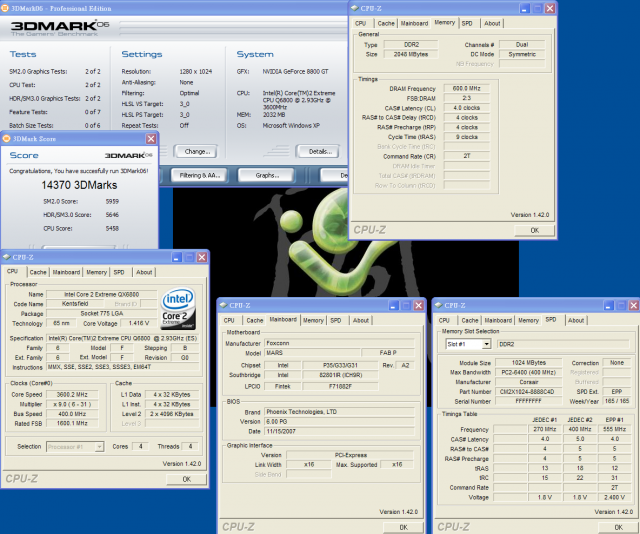Minimize the CPU-Z SPD window
The width and height of the screenshot is (640, 534).
(609, 305)
